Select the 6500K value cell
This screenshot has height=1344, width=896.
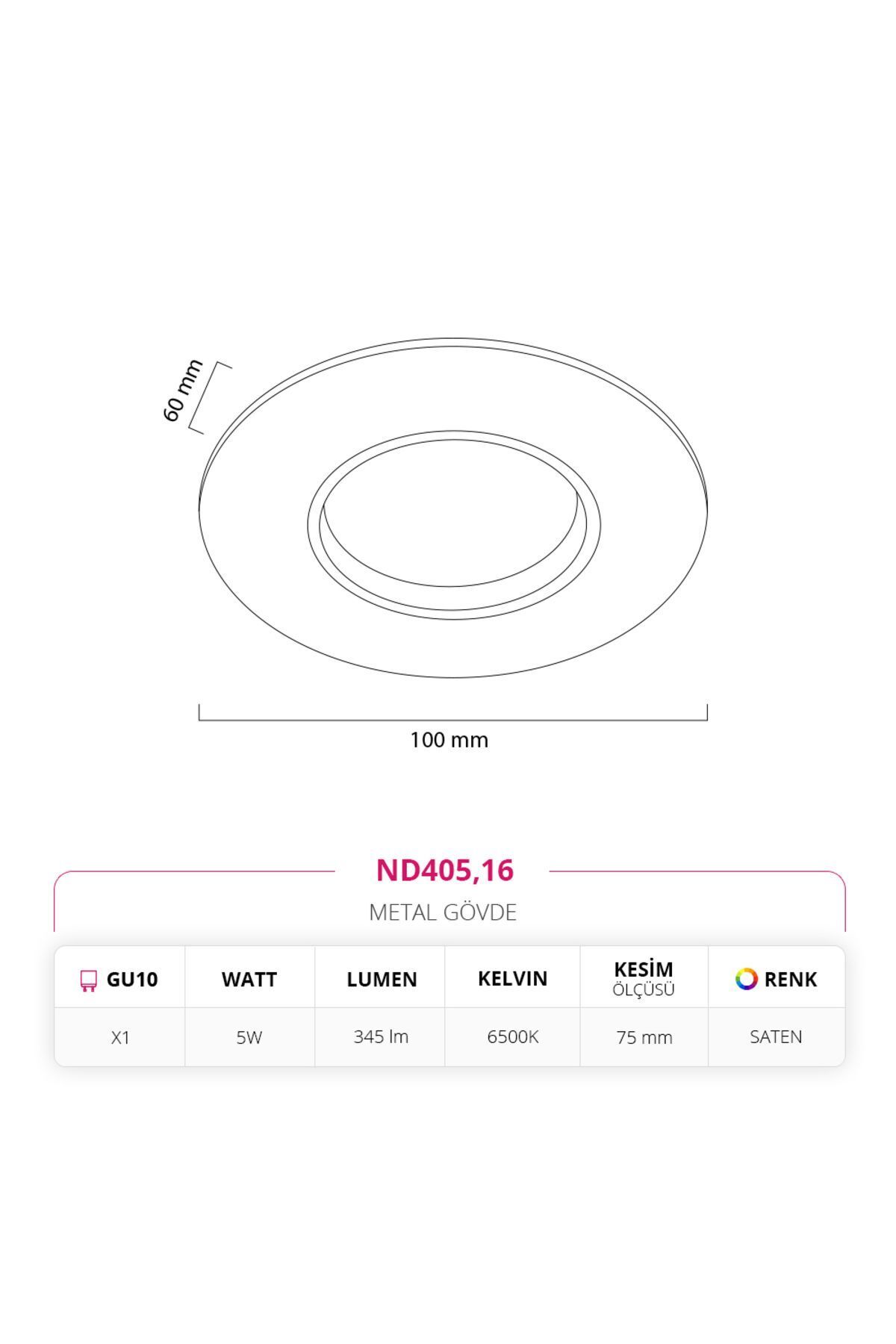click(513, 1037)
